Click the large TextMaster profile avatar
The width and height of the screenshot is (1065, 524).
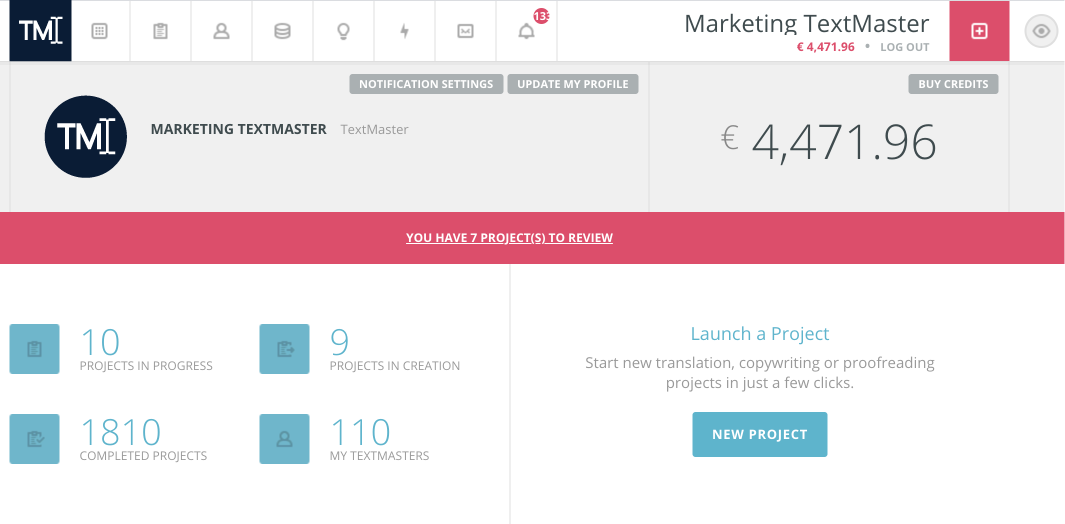pos(86,137)
